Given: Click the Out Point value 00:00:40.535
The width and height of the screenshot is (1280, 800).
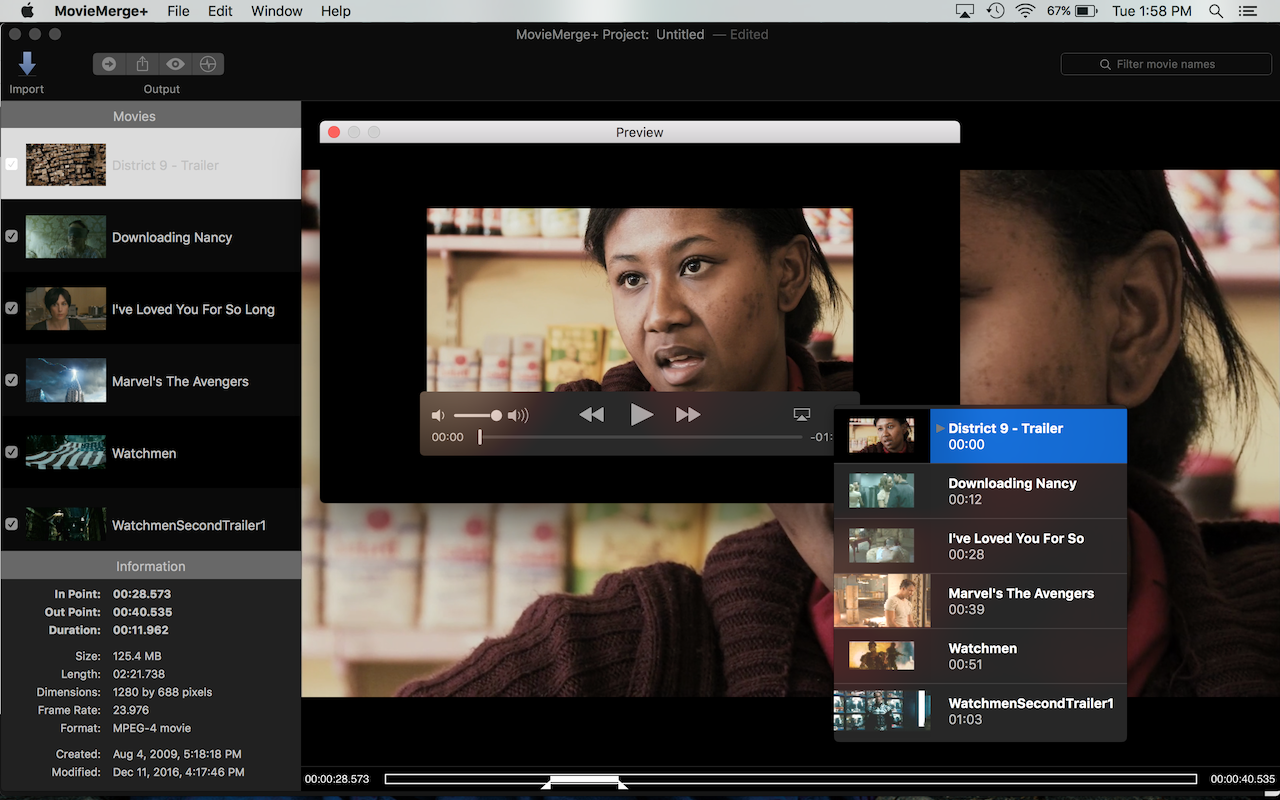Looking at the screenshot, I should [142, 612].
